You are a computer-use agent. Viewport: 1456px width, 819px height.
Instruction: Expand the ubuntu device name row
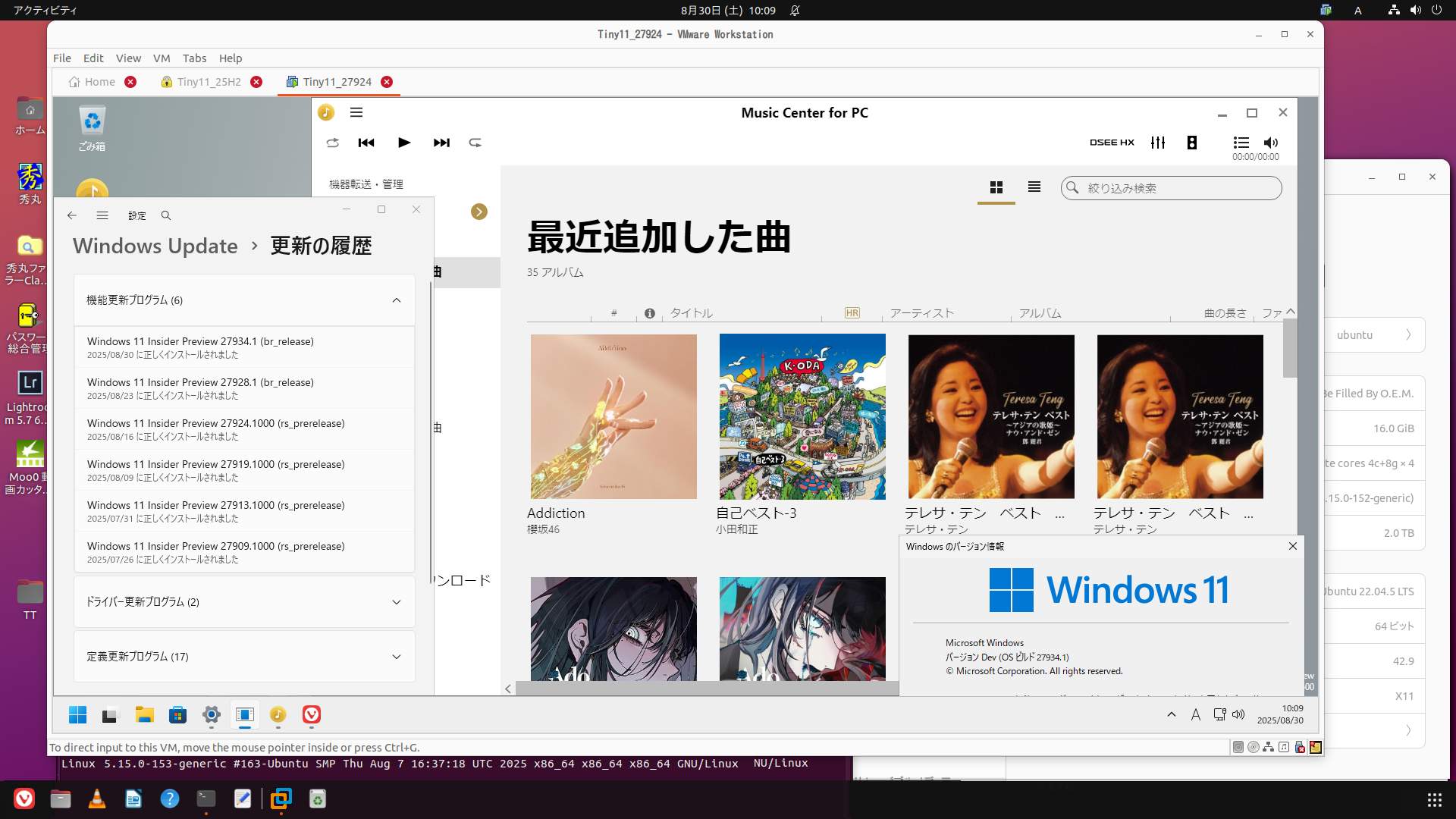(1374, 334)
